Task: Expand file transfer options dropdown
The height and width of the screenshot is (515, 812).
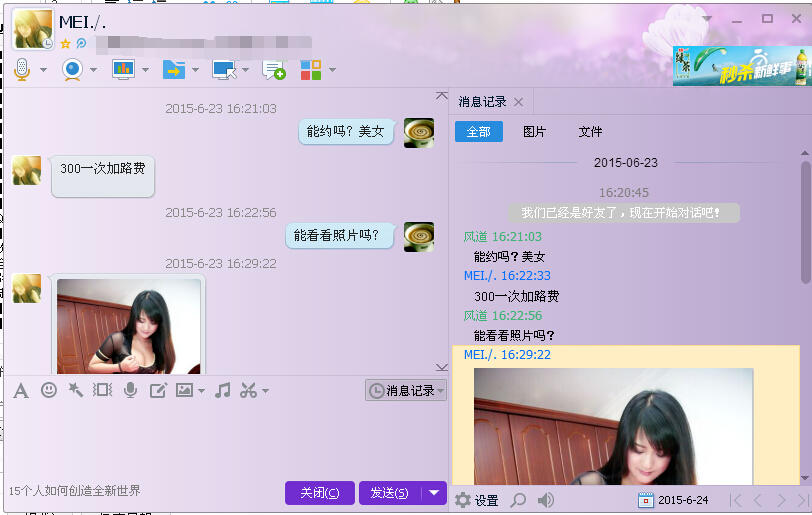Action: click(195, 69)
